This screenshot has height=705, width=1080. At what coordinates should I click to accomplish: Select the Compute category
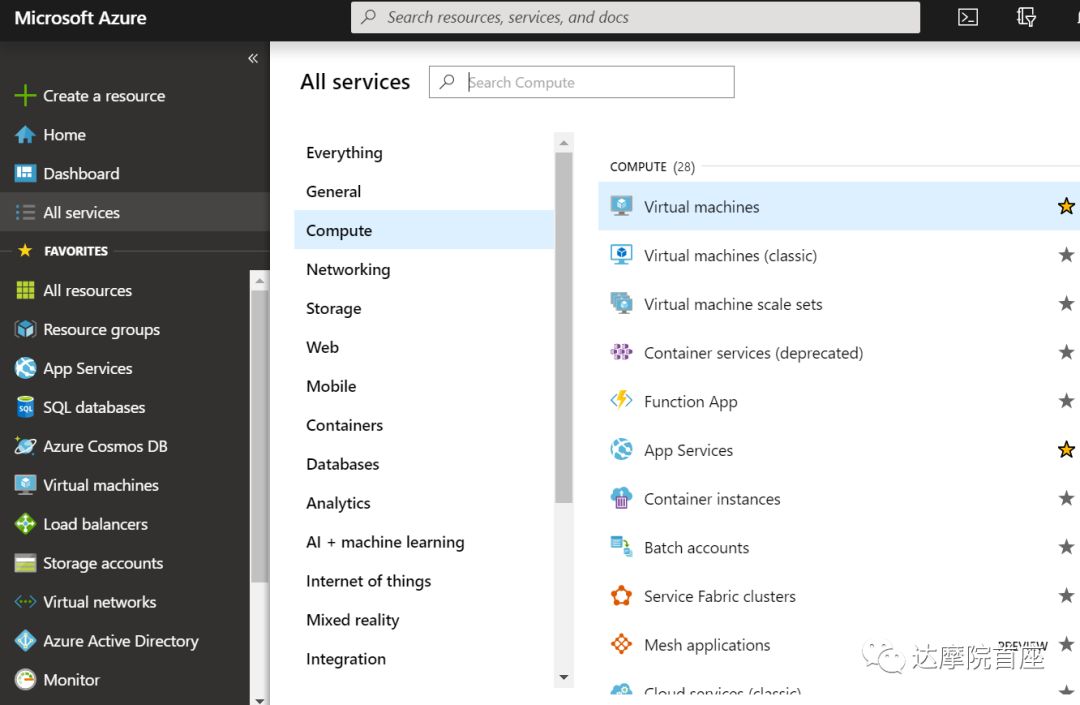pyautogui.click(x=424, y=230)
